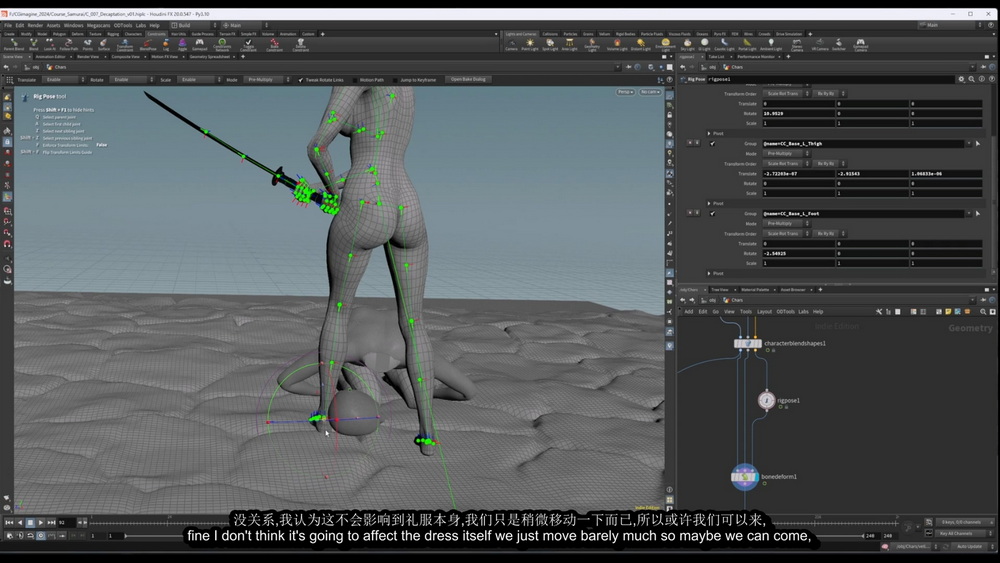Click the Switcher shelf tool
This screenshot has height=563, width=1000.
click(839, 45)
